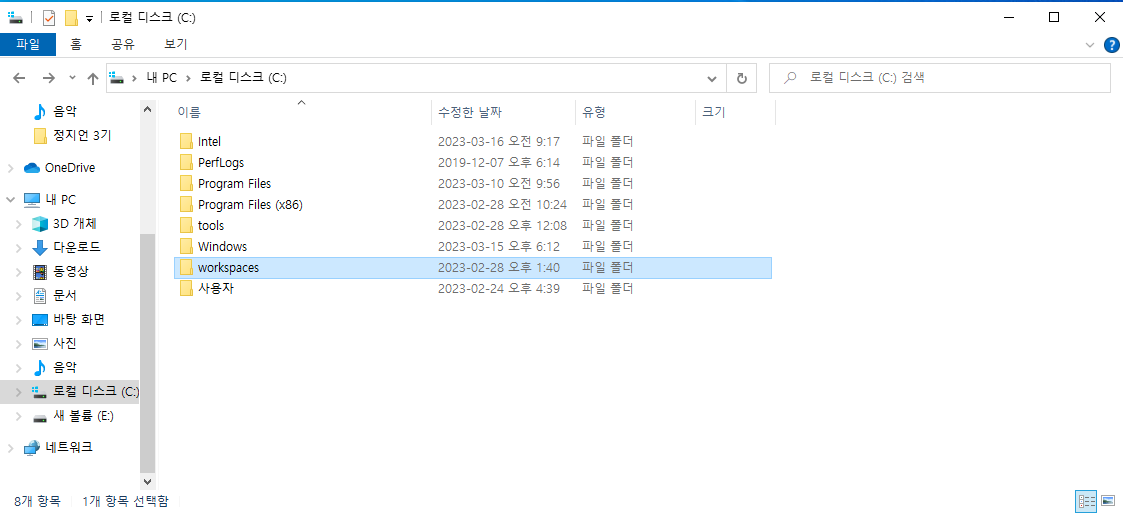Go forward with the forward arrow
This screenshot has width=1123, height=513.
tap(49, 78)
